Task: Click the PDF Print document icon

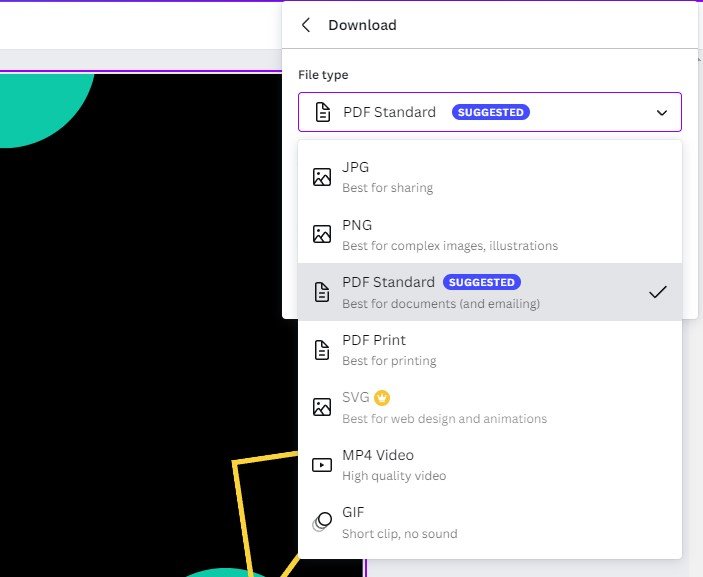Action: (322, 350)
